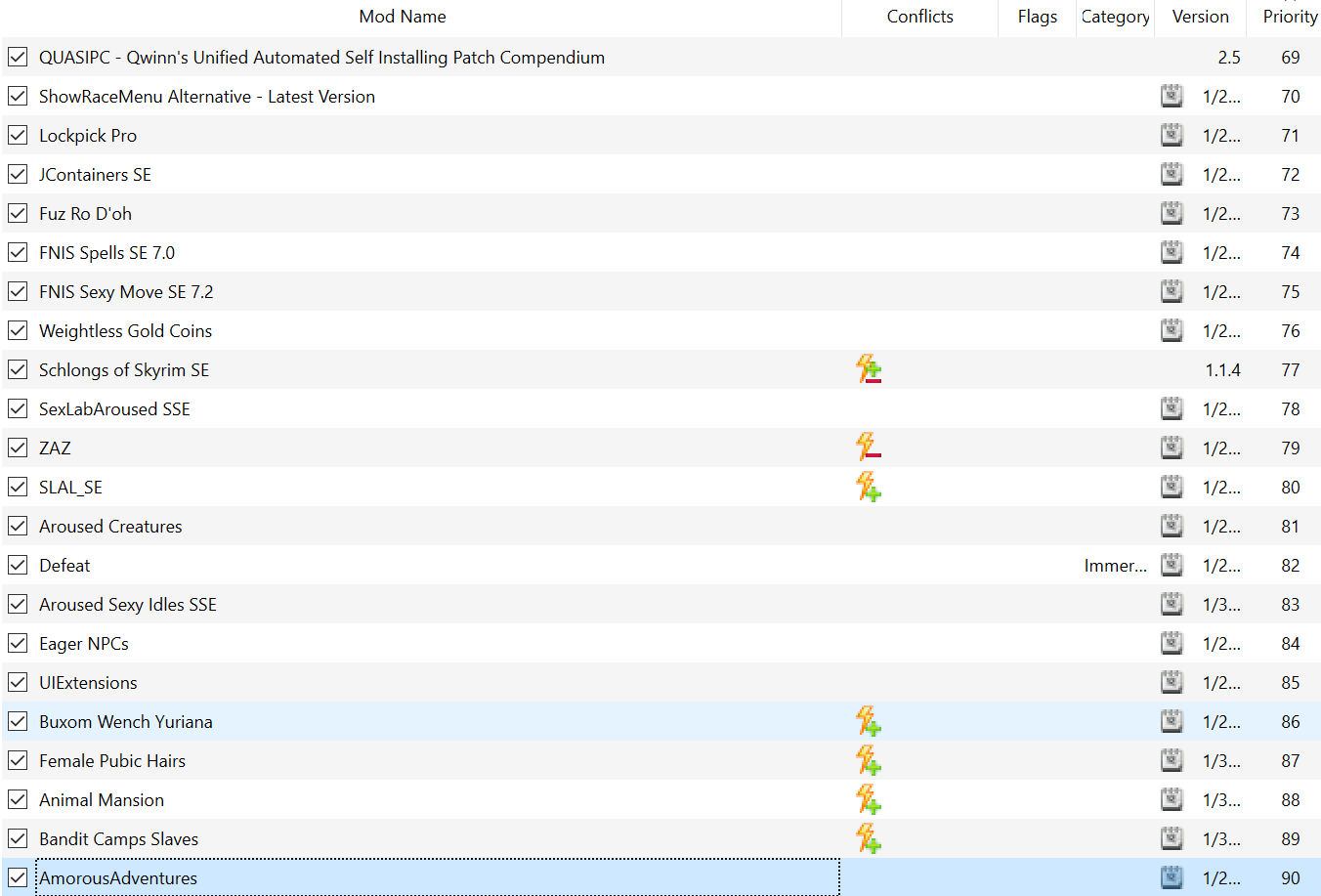Click version 2.5 of QUASIPC

pyautogui.click(x=1229, y=58)
